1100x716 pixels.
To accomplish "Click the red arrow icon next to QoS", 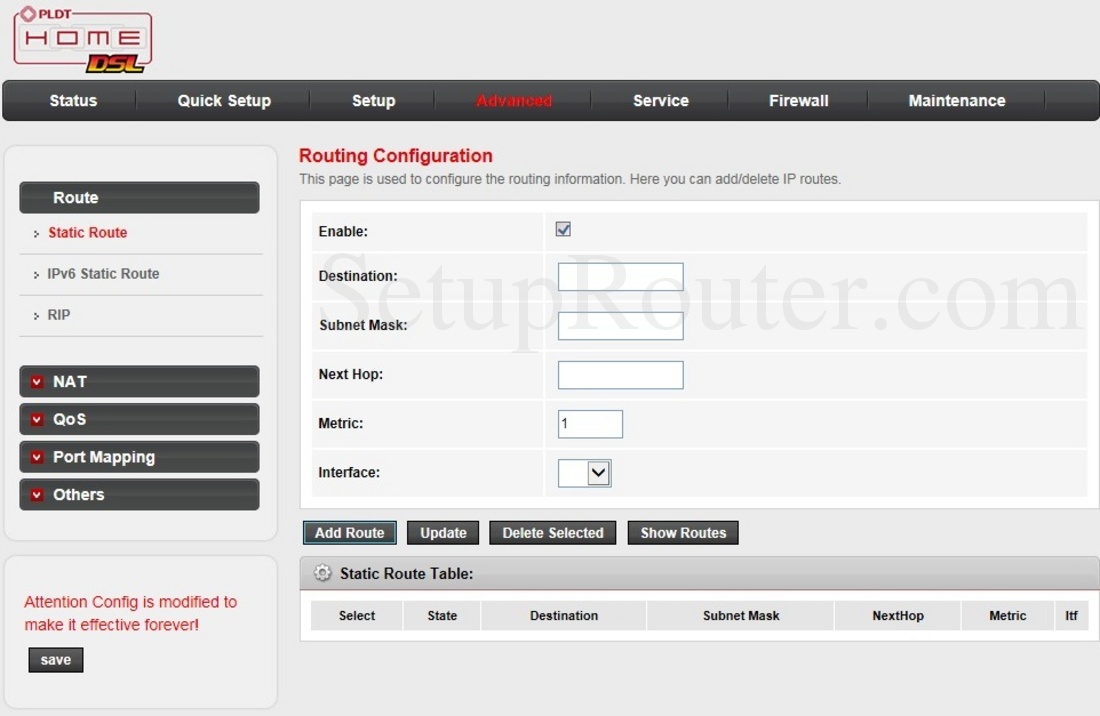I will tap(37, 420).
